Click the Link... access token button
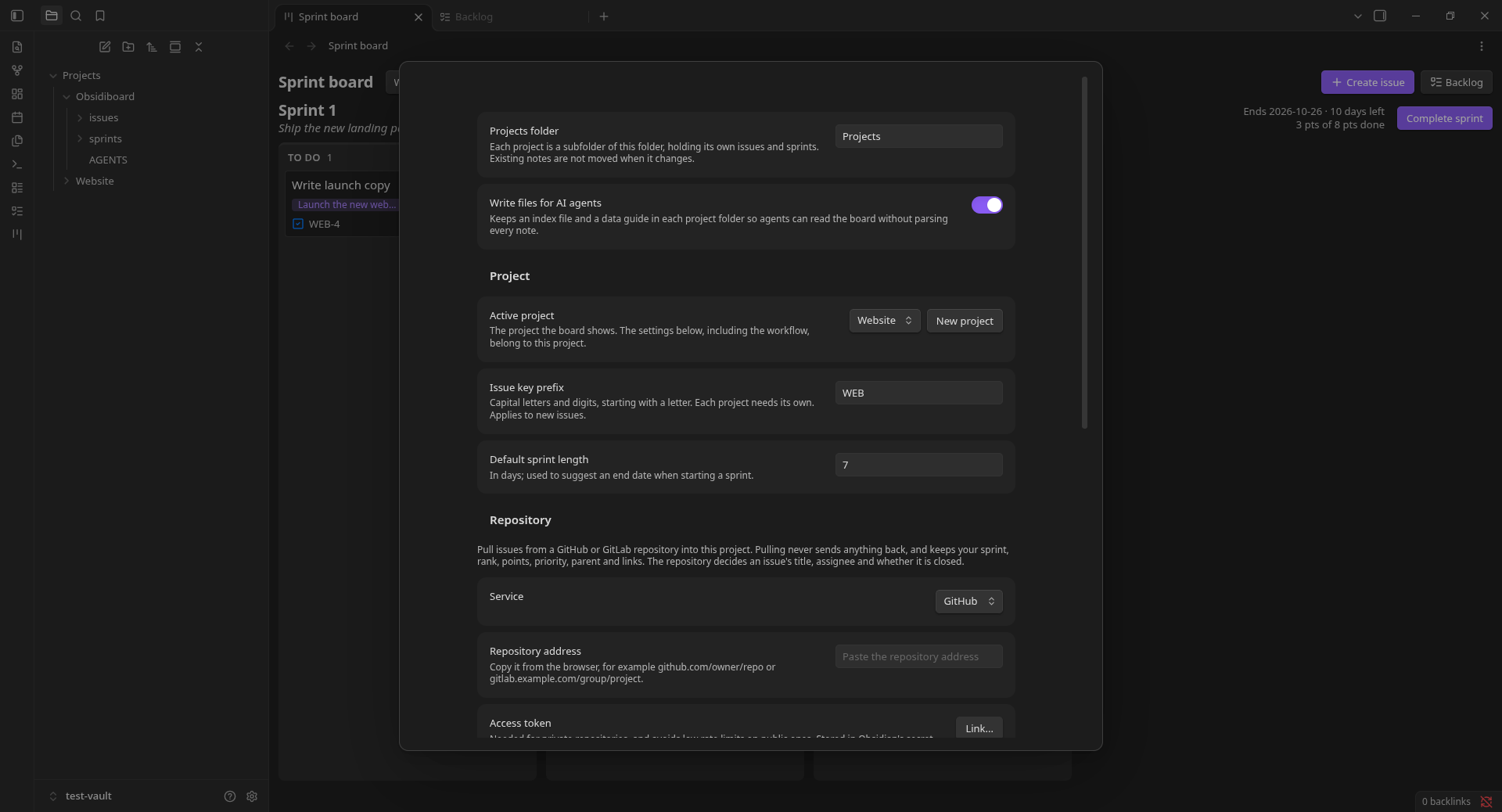This screenshot has width=1502, height=812. click(x=979, y=728)
